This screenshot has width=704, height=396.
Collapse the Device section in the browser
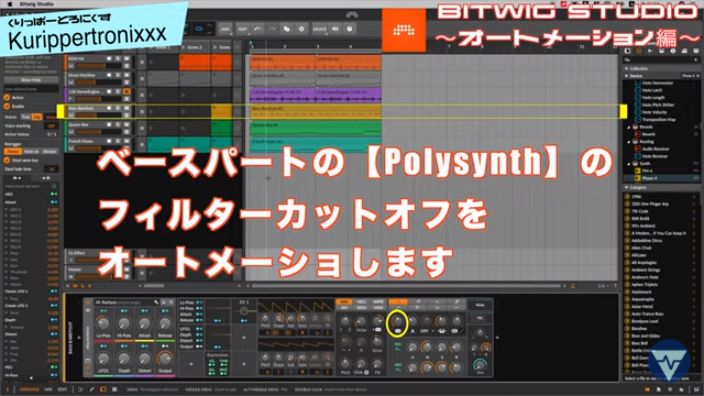pyautogui.click(x=626, y=76)
